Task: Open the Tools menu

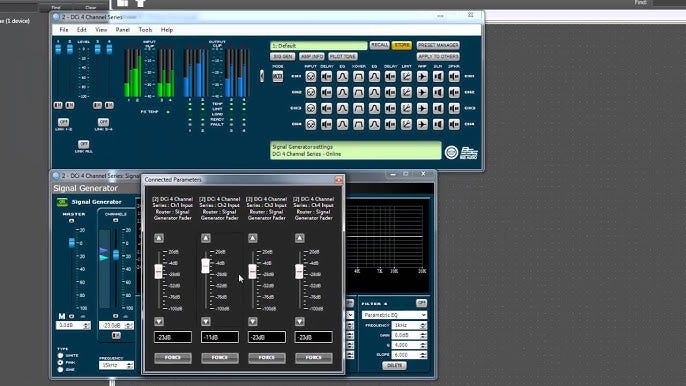Action: click(145, 30)
